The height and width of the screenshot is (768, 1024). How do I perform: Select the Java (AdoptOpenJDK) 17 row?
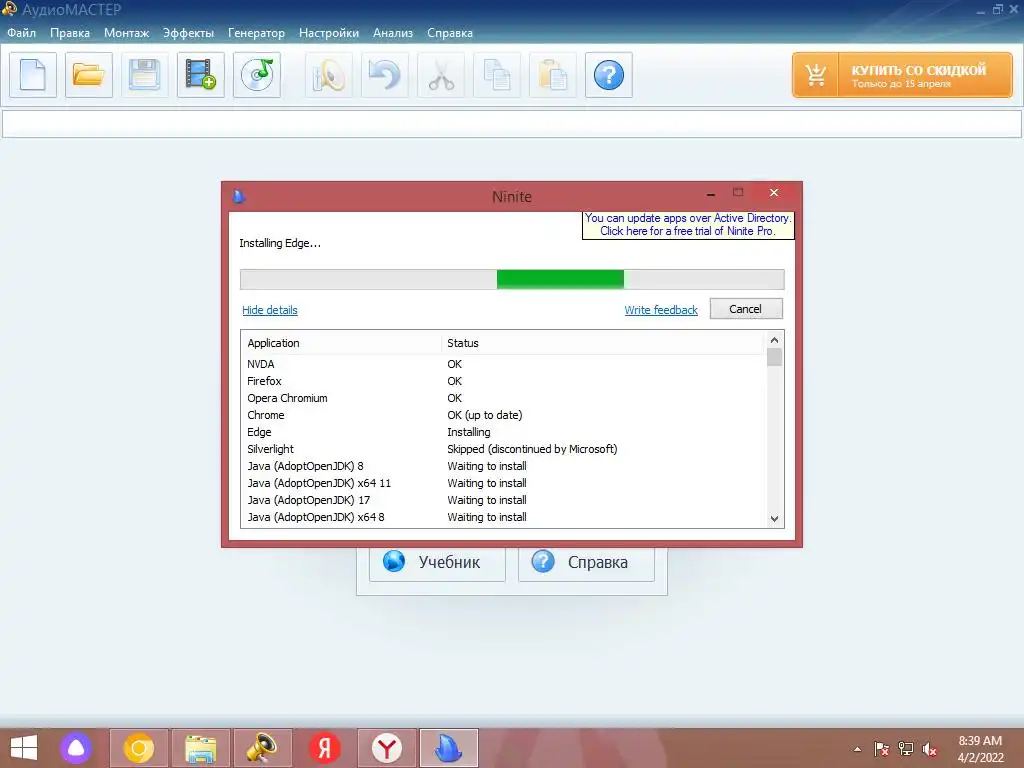click(x=504, y=500)
